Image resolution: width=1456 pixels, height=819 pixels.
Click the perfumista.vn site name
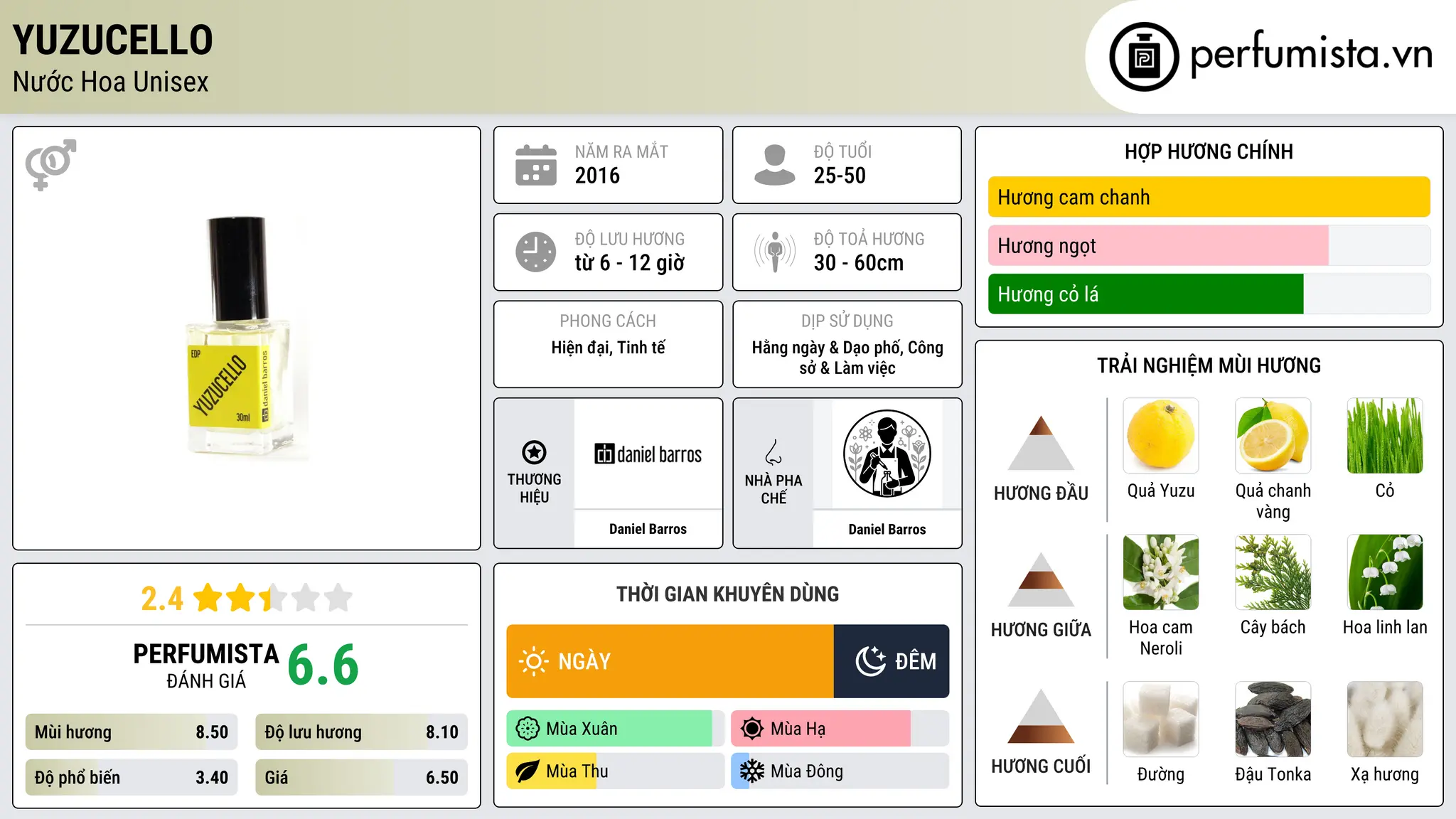[1311, 55]
